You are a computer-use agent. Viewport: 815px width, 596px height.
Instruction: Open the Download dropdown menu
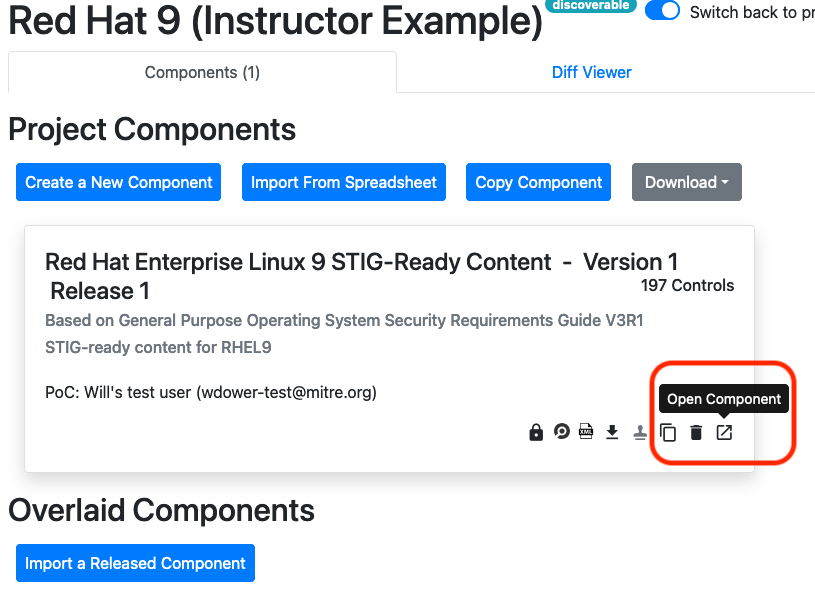tap(686, 182)
